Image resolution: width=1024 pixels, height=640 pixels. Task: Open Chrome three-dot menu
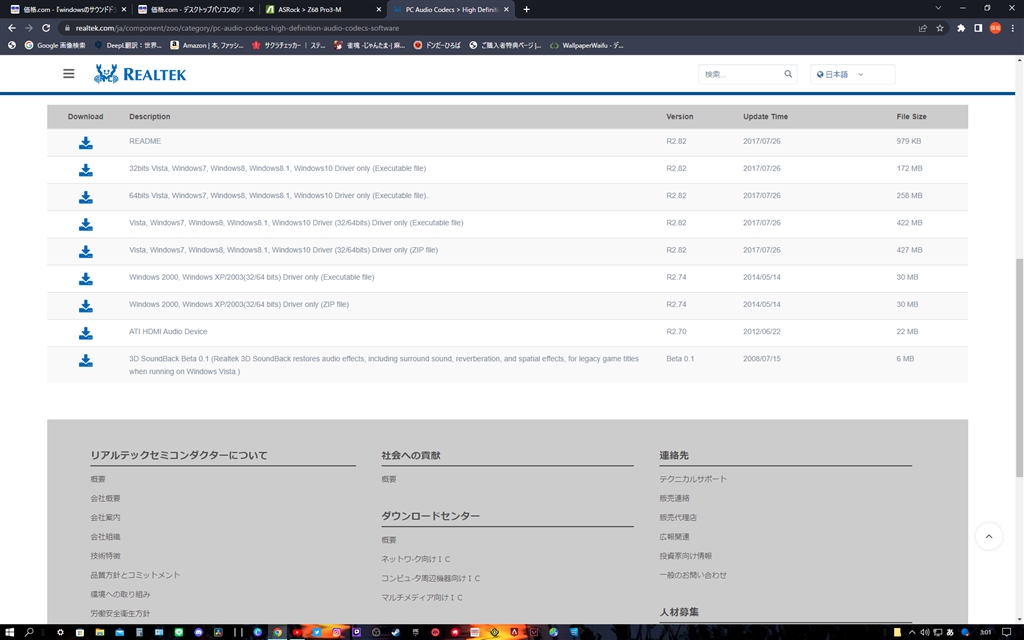[1012, 28]
